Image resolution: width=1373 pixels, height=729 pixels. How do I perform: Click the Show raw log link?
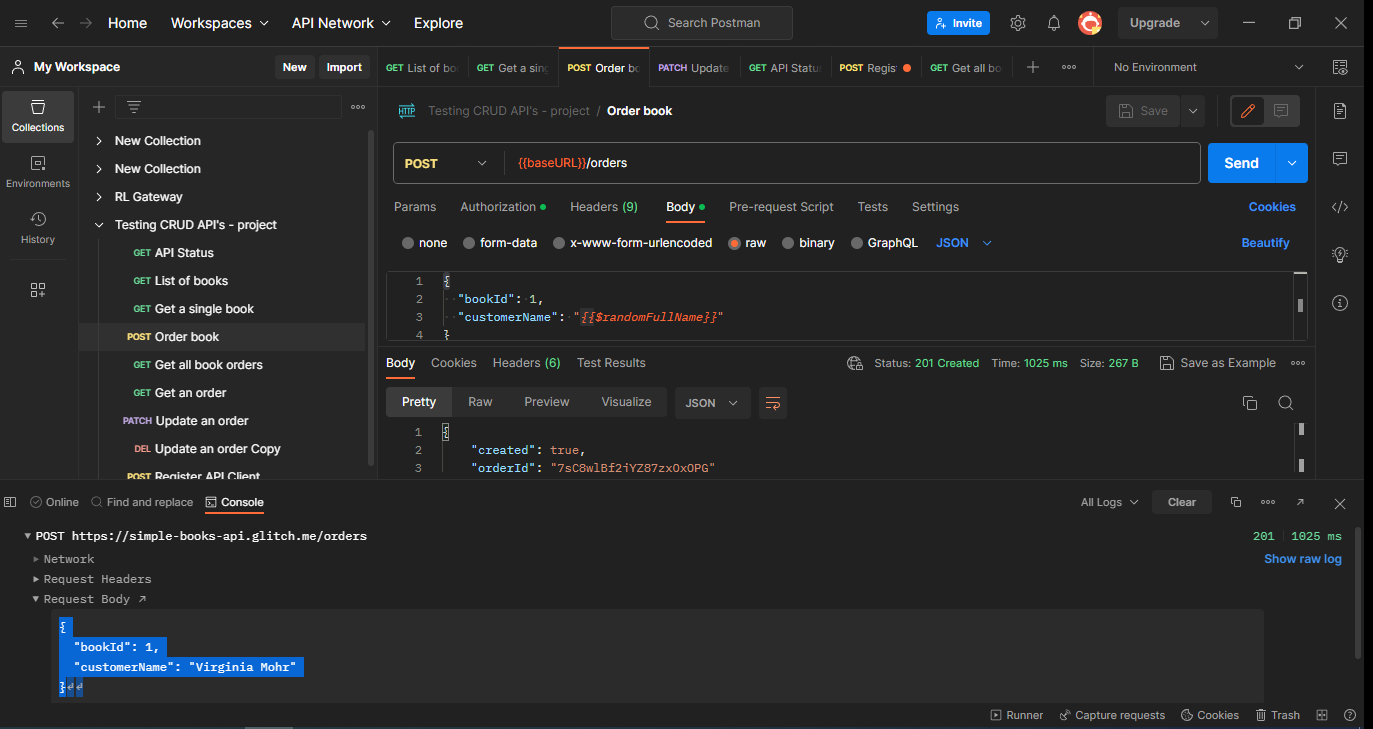click(x=1302, y=558)
